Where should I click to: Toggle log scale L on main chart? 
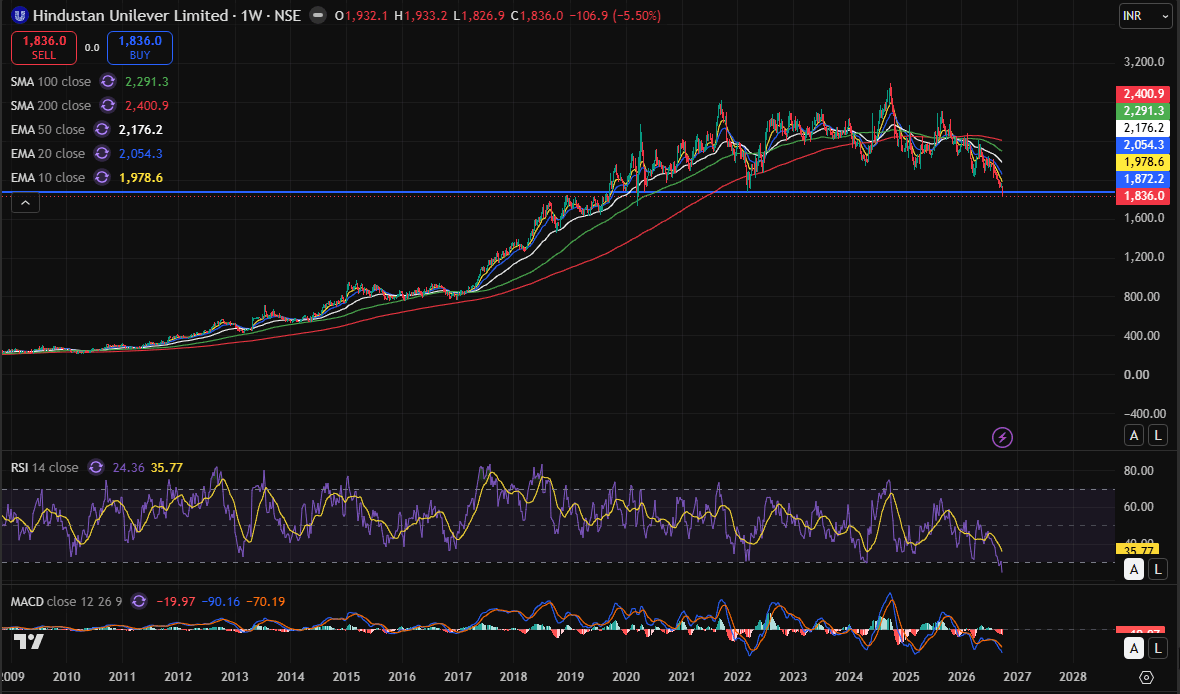click(x=1157, y=435)
